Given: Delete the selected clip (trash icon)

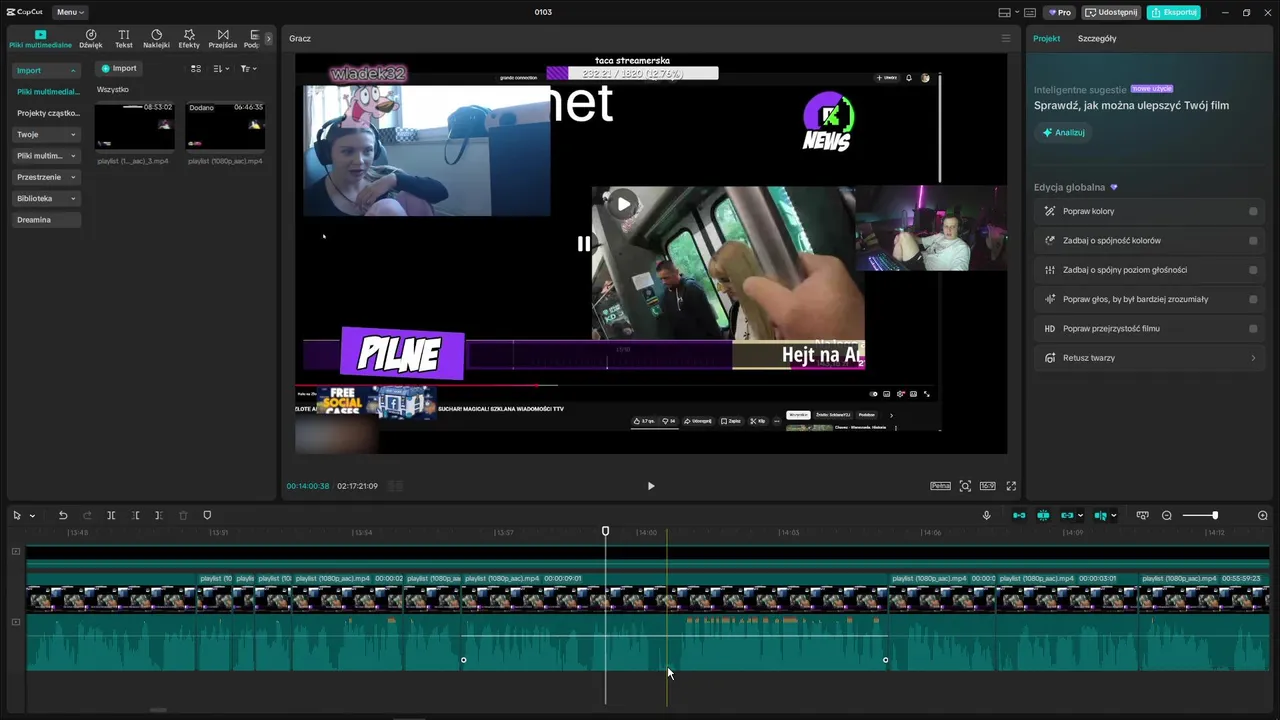Looking at the screenshot, I should coord(183,515).
